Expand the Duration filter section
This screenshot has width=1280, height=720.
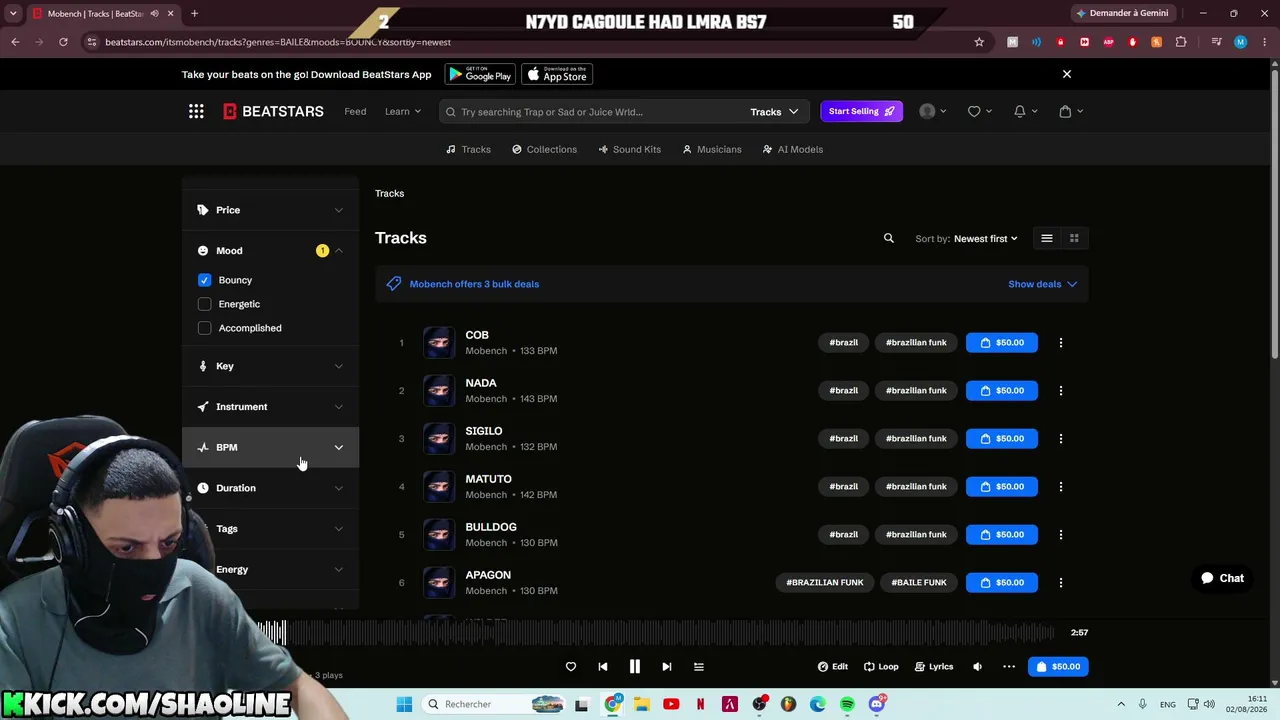coord(270,488)
